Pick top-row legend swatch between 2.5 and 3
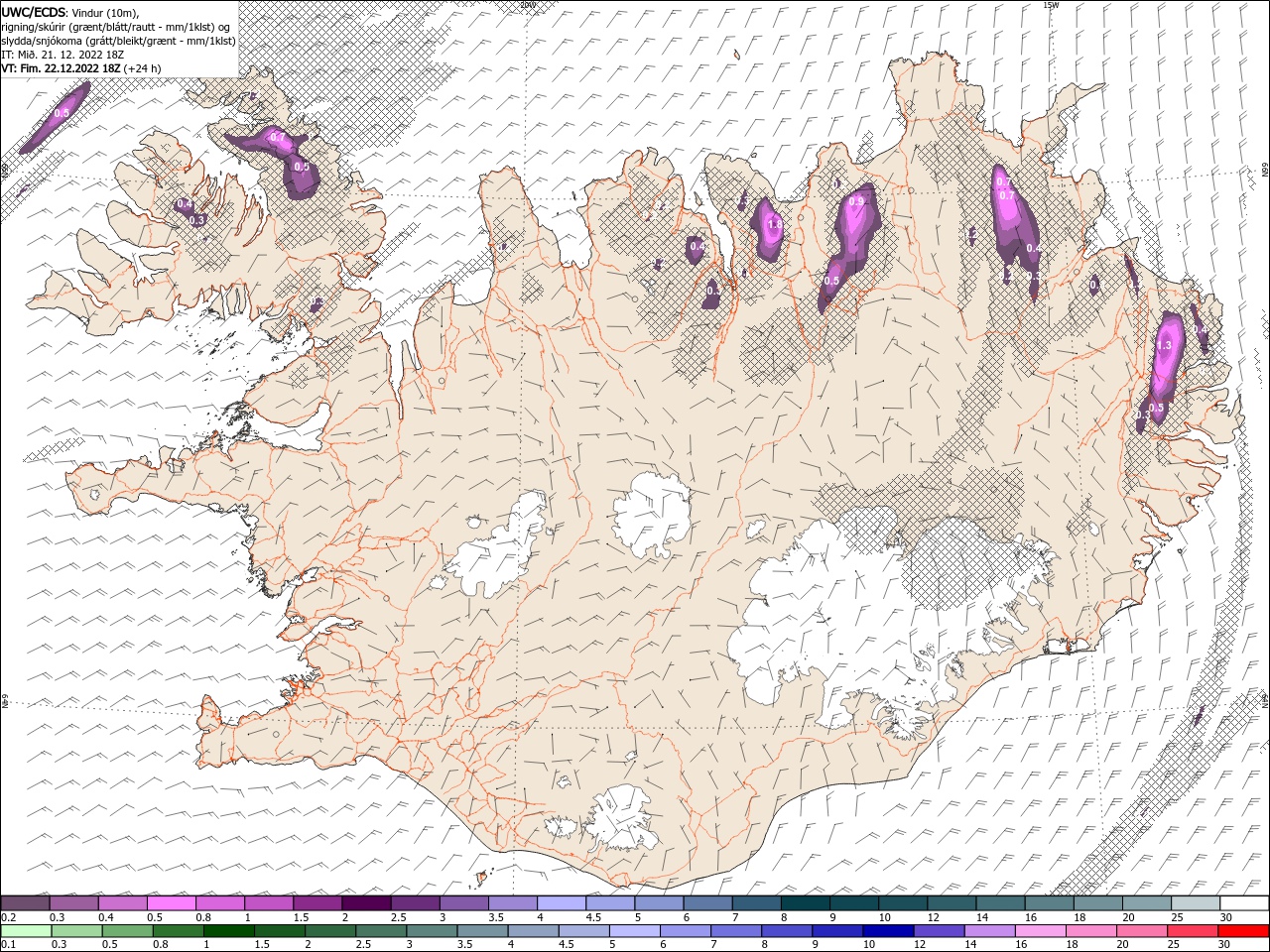Screen dimensions: 1270x952 tap(414, 903)
